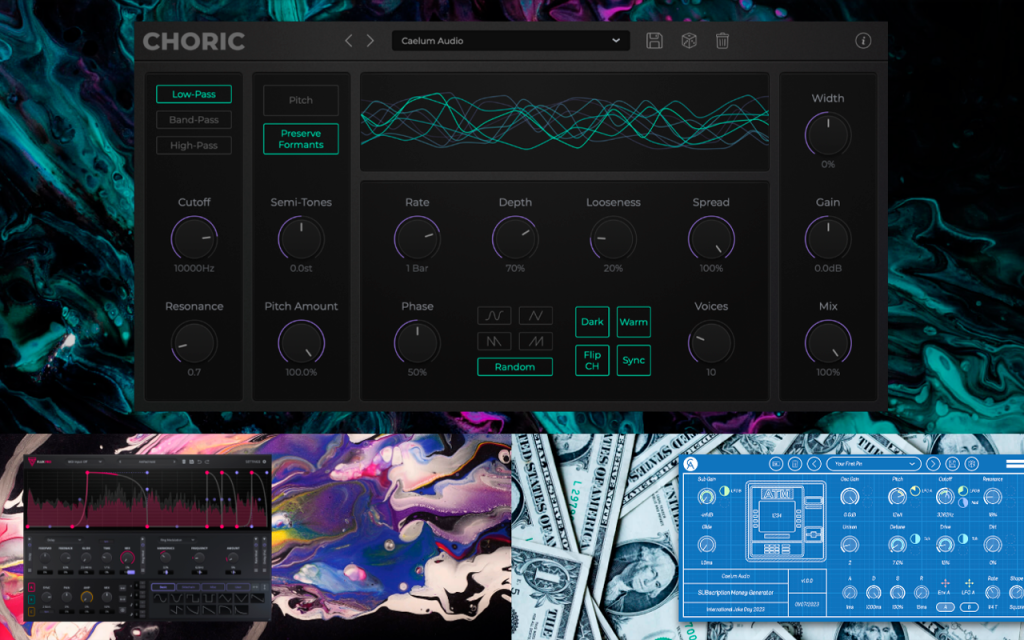Click the chorus waveform visualizer display
The image size is (1024, 640).
pos(565,122)
